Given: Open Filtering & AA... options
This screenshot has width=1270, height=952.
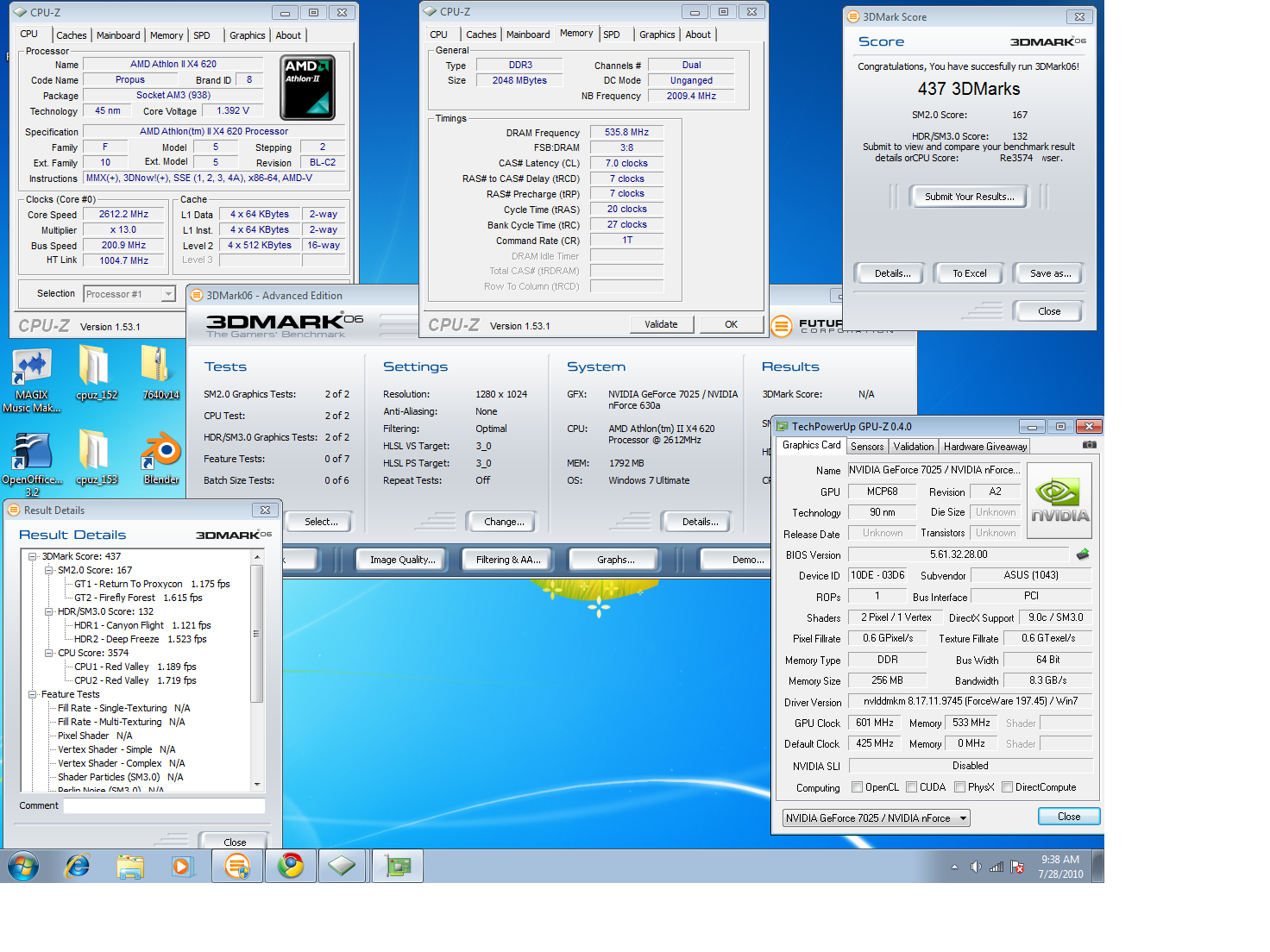Looking at the screenshot, I should (x=508, y=560).
